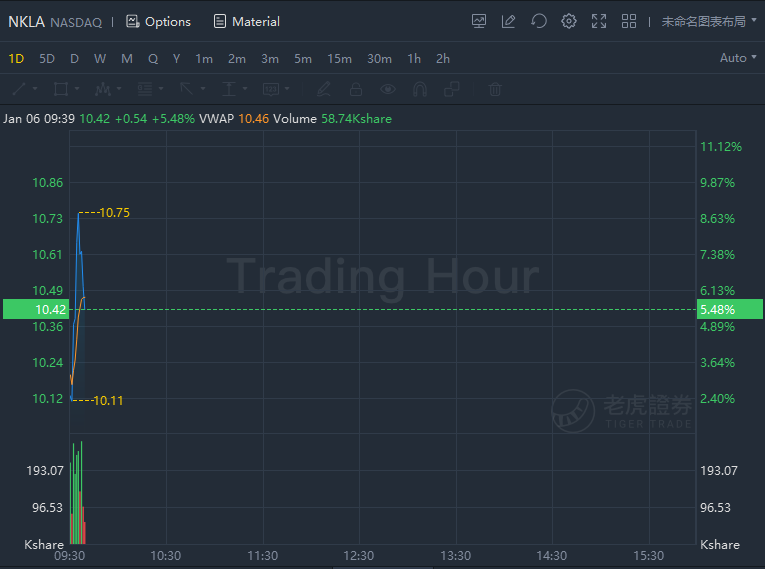Switch to the daily D timeframe
Viewport: 765px width, 569px height.
74,59
